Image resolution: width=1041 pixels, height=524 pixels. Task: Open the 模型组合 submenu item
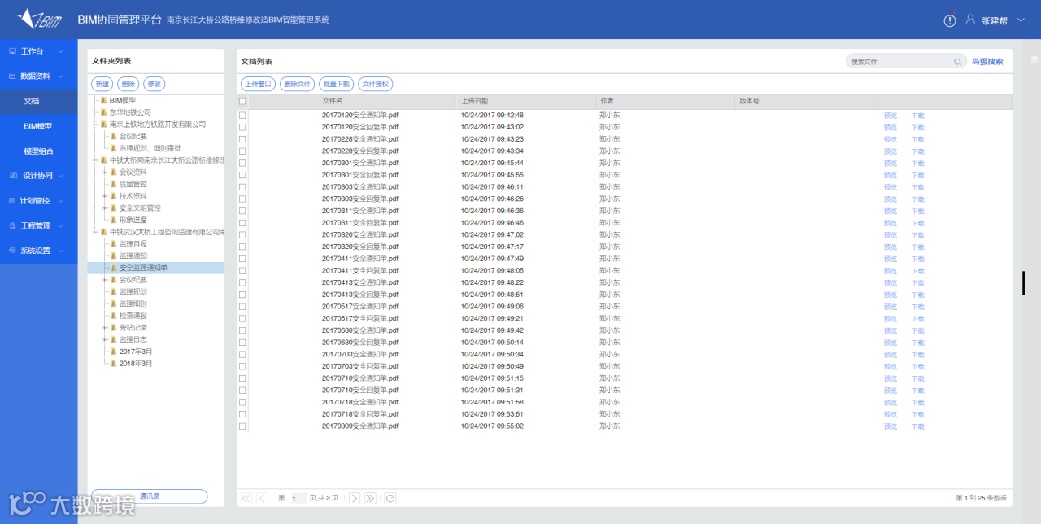point(39,151)
